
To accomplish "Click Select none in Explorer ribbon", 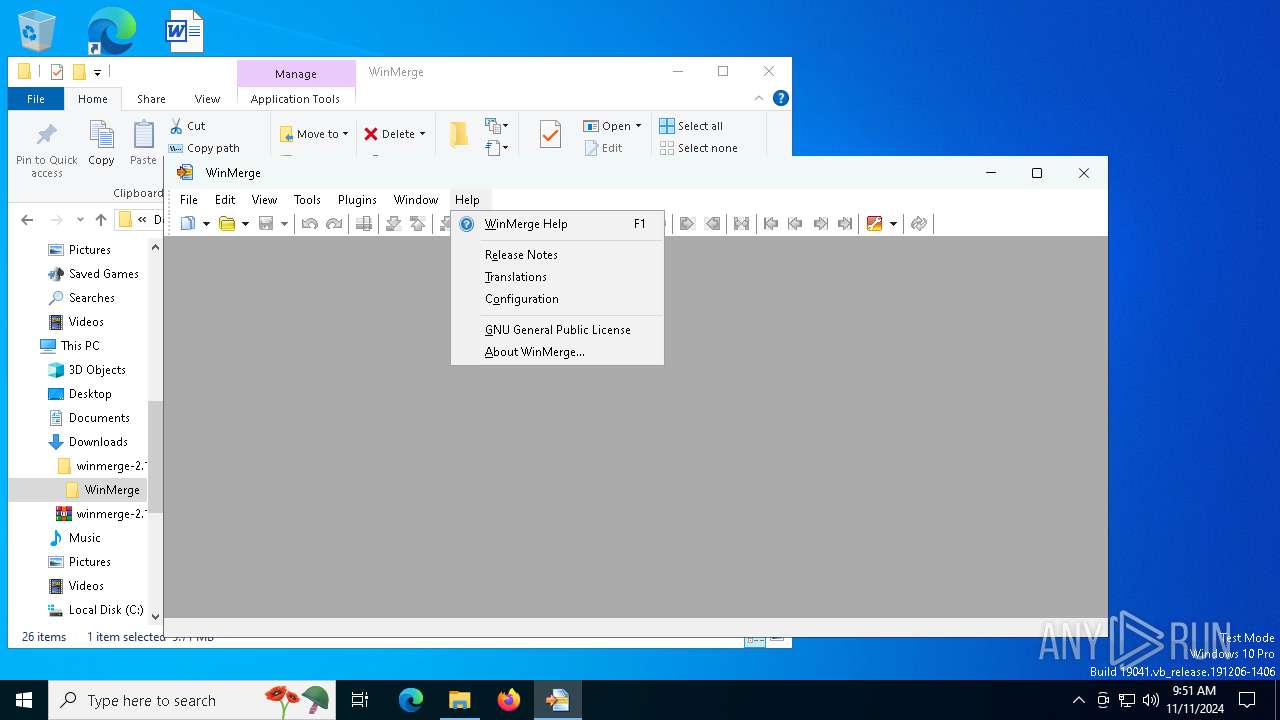I will (x=698, y=148).
